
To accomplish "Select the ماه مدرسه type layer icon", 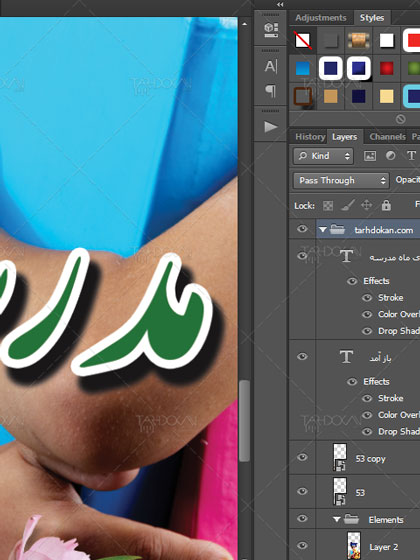I will (x=346, y=256).
